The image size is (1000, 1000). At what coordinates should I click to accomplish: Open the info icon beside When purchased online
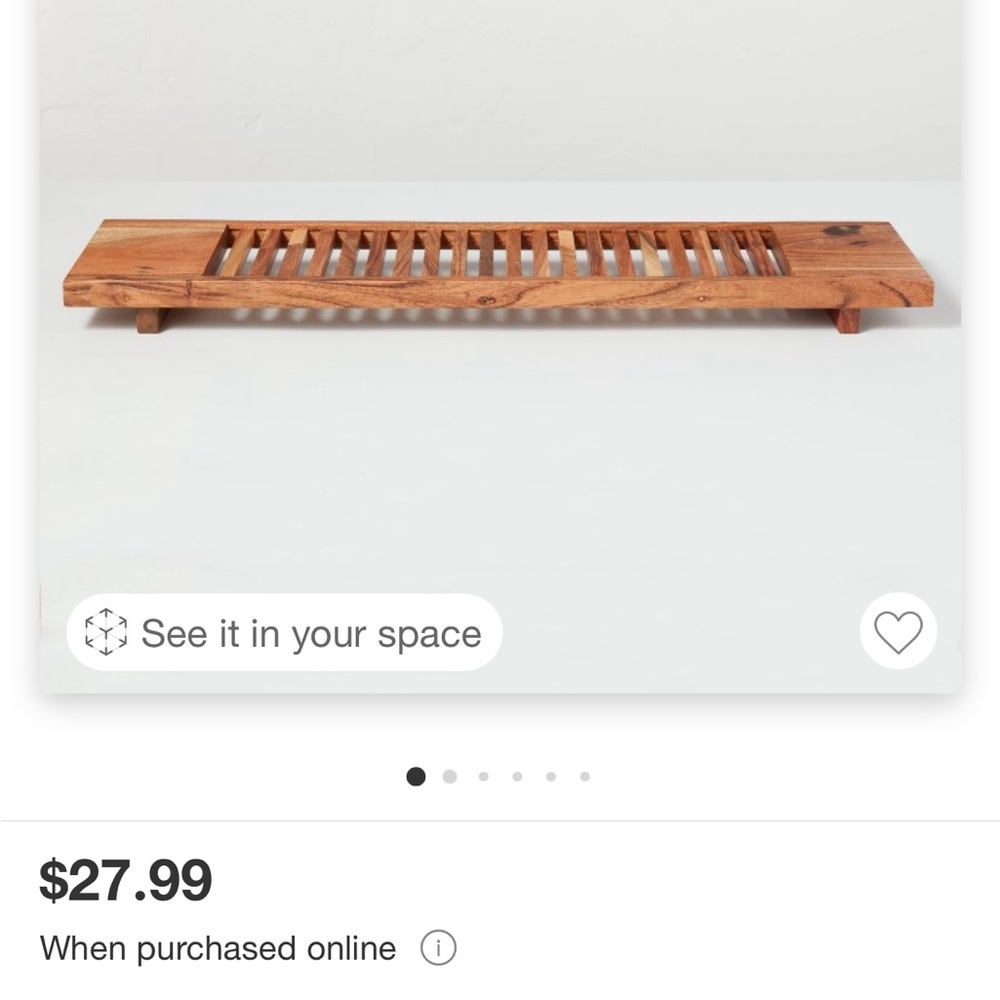[438, 947]
